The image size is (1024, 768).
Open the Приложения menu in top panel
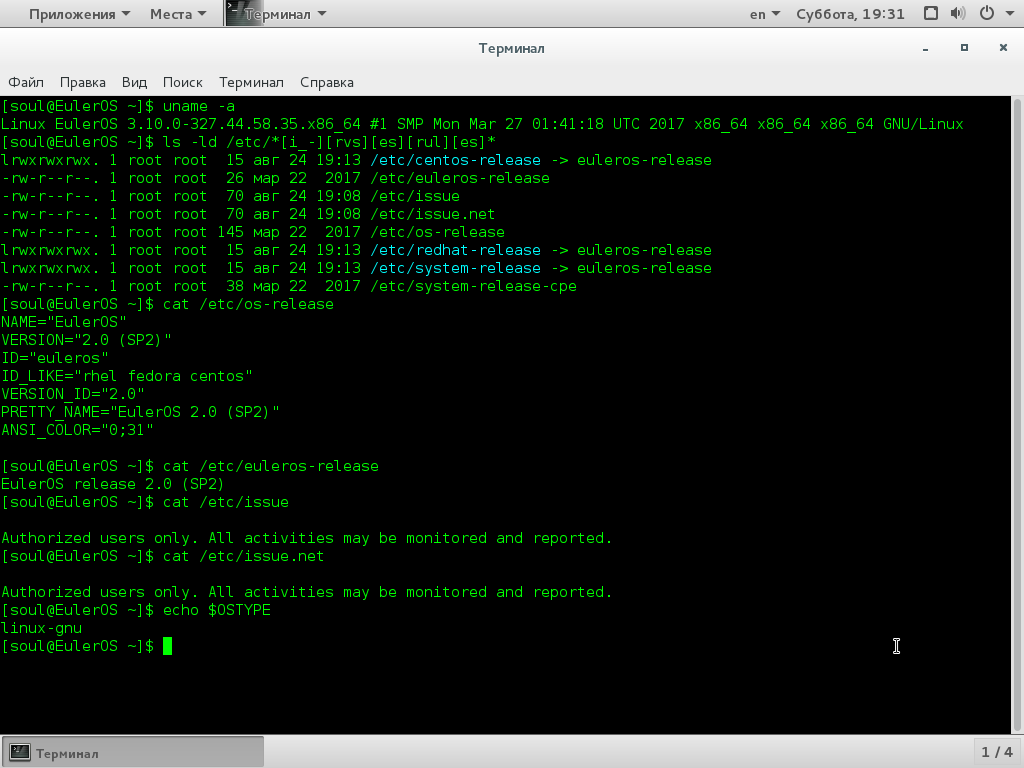[x=79, y=14]
